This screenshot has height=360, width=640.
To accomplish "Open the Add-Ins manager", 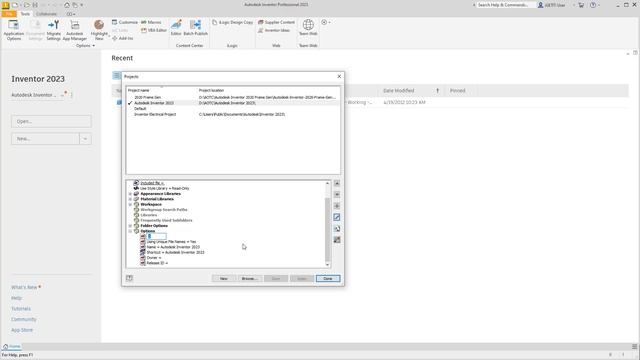I will pos(122,38).
